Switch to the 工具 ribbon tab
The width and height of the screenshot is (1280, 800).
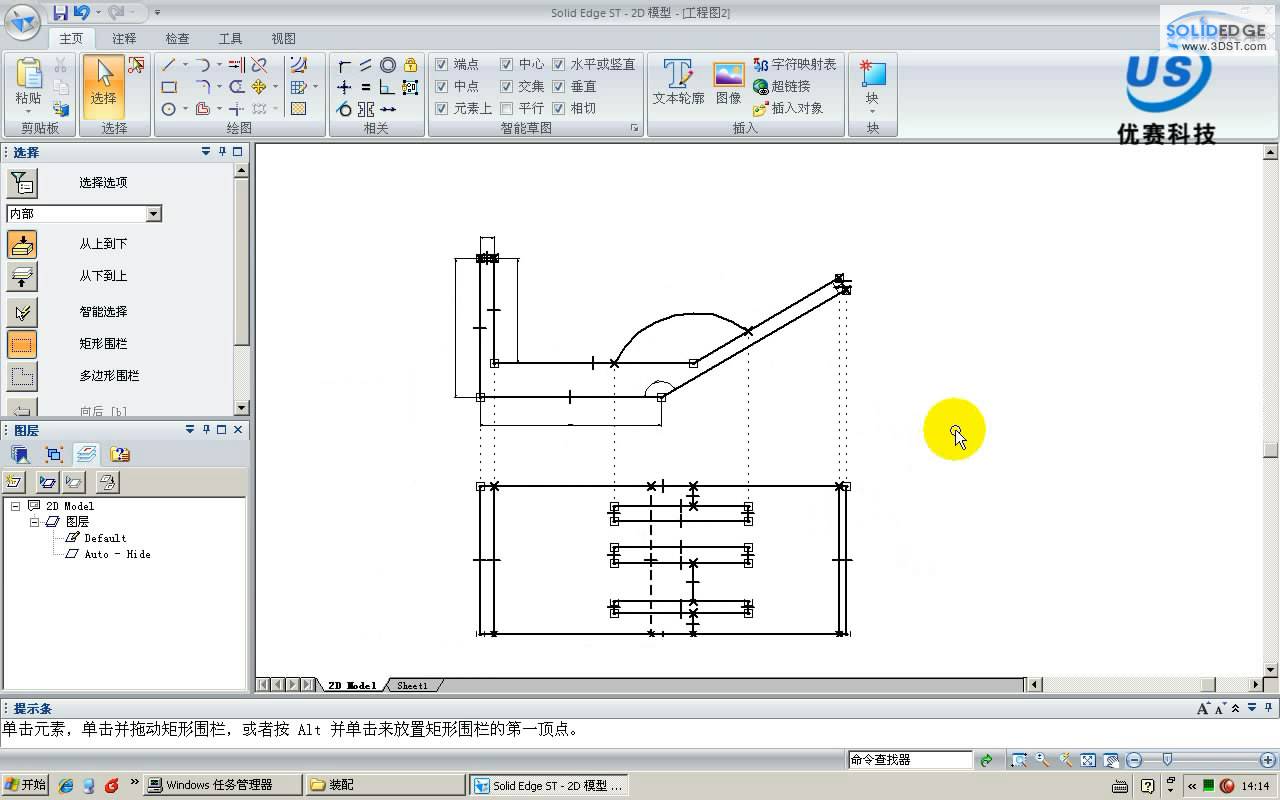tap(230, 38)
